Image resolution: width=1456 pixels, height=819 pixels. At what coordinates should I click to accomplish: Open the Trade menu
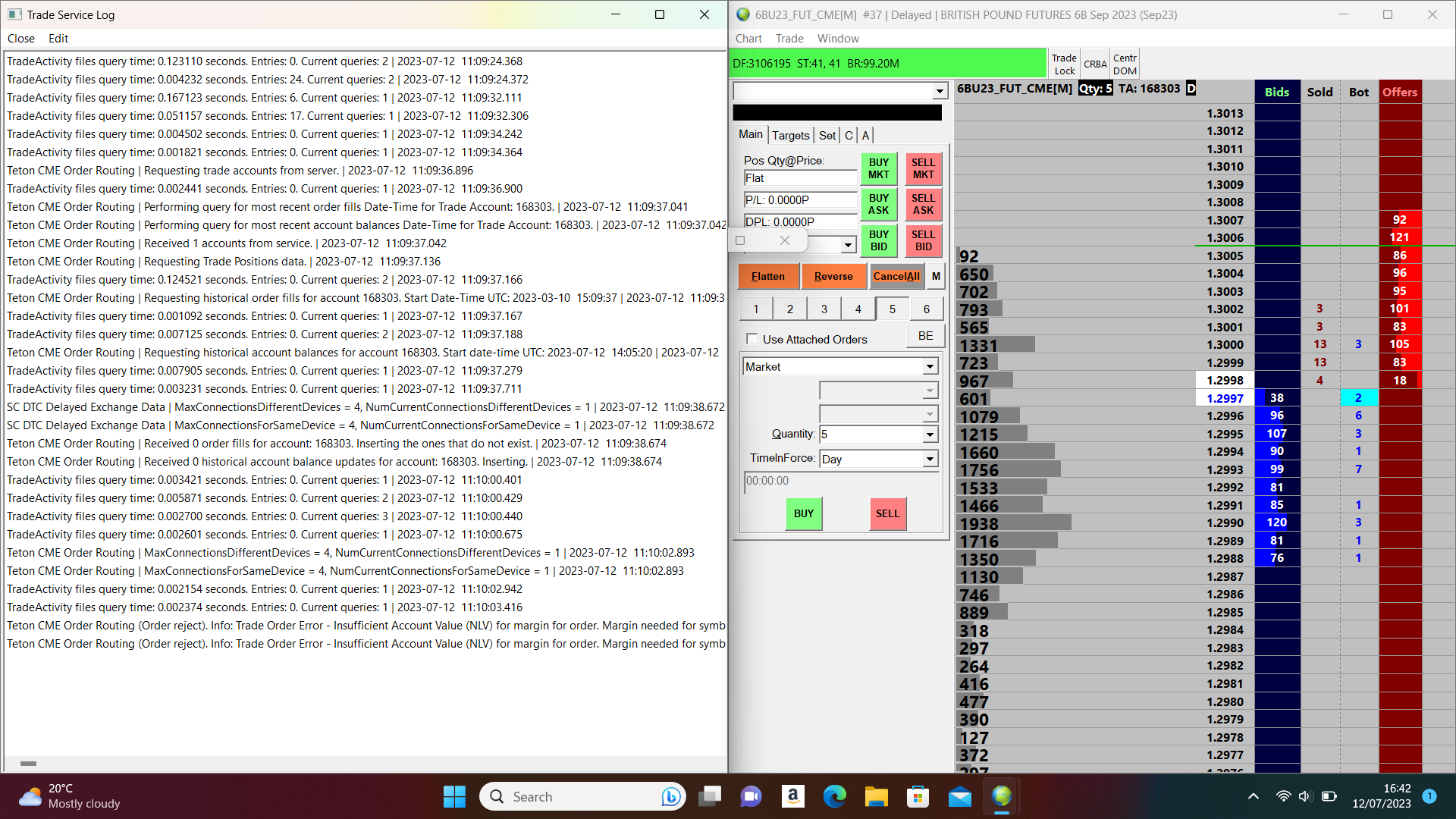coord(789,39)
